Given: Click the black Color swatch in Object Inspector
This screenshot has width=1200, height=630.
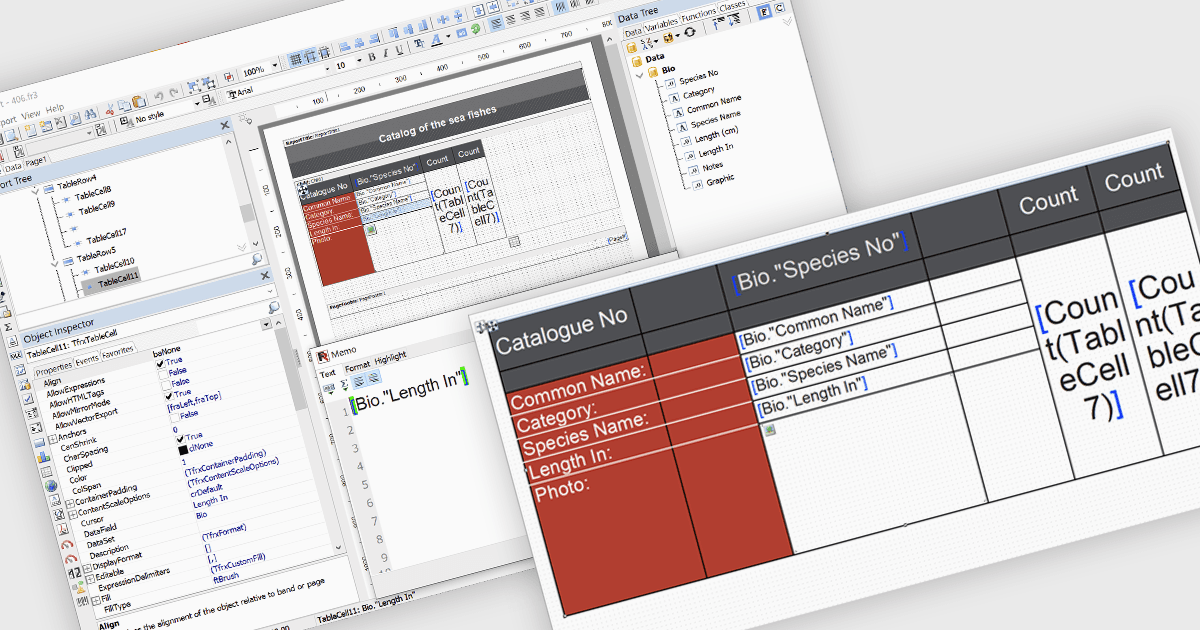Looking at the screenshot, I should [x=183, y=449].
